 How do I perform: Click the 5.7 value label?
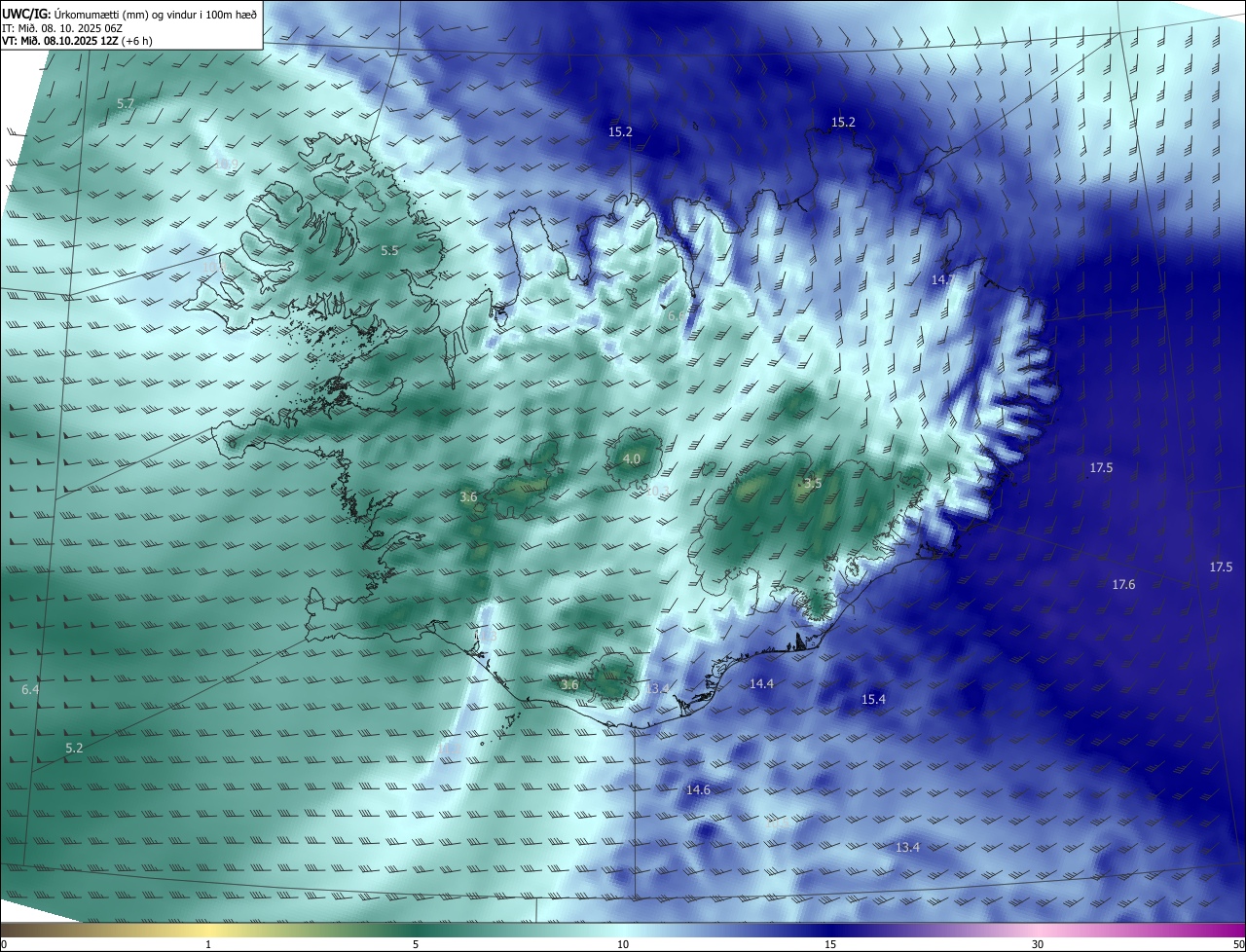tap(126, 103)
